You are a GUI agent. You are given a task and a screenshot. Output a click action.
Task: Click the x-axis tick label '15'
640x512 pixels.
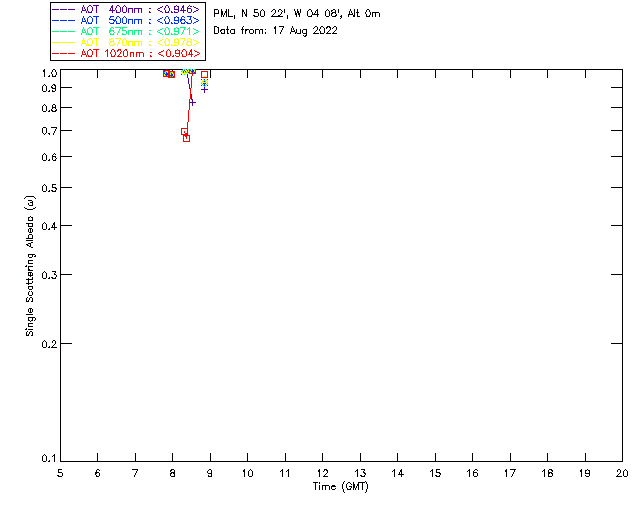435,473
